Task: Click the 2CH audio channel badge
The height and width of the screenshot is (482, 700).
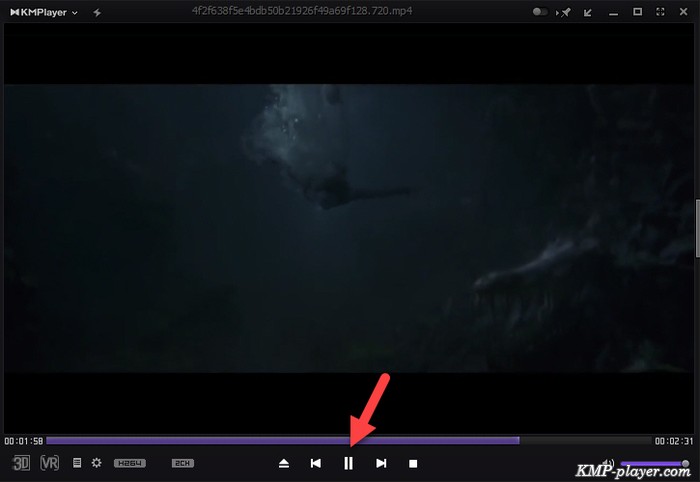Action: (183, 463)
